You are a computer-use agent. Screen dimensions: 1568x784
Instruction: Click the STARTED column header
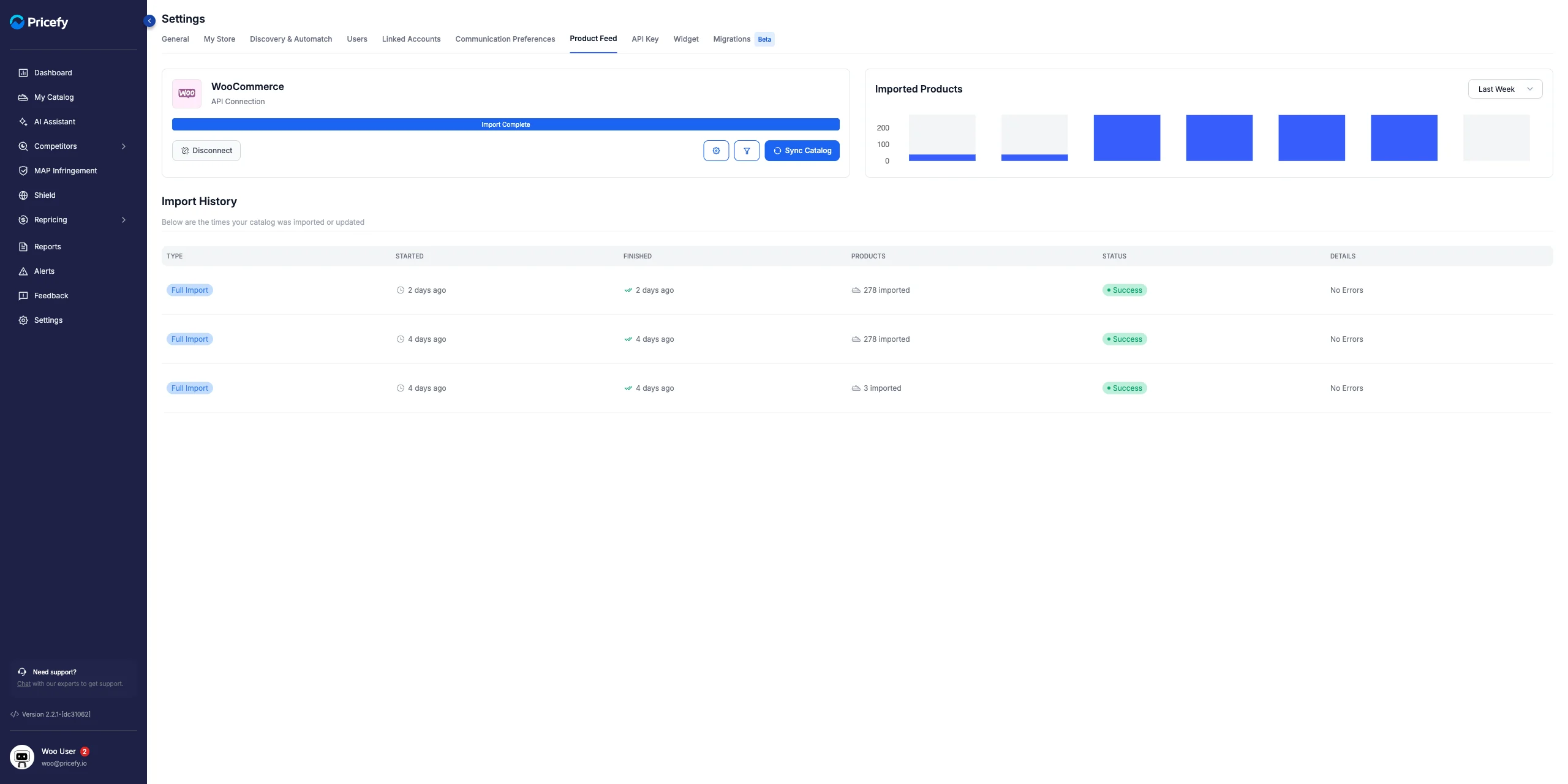pyautogui.click(x=410, y=256)
